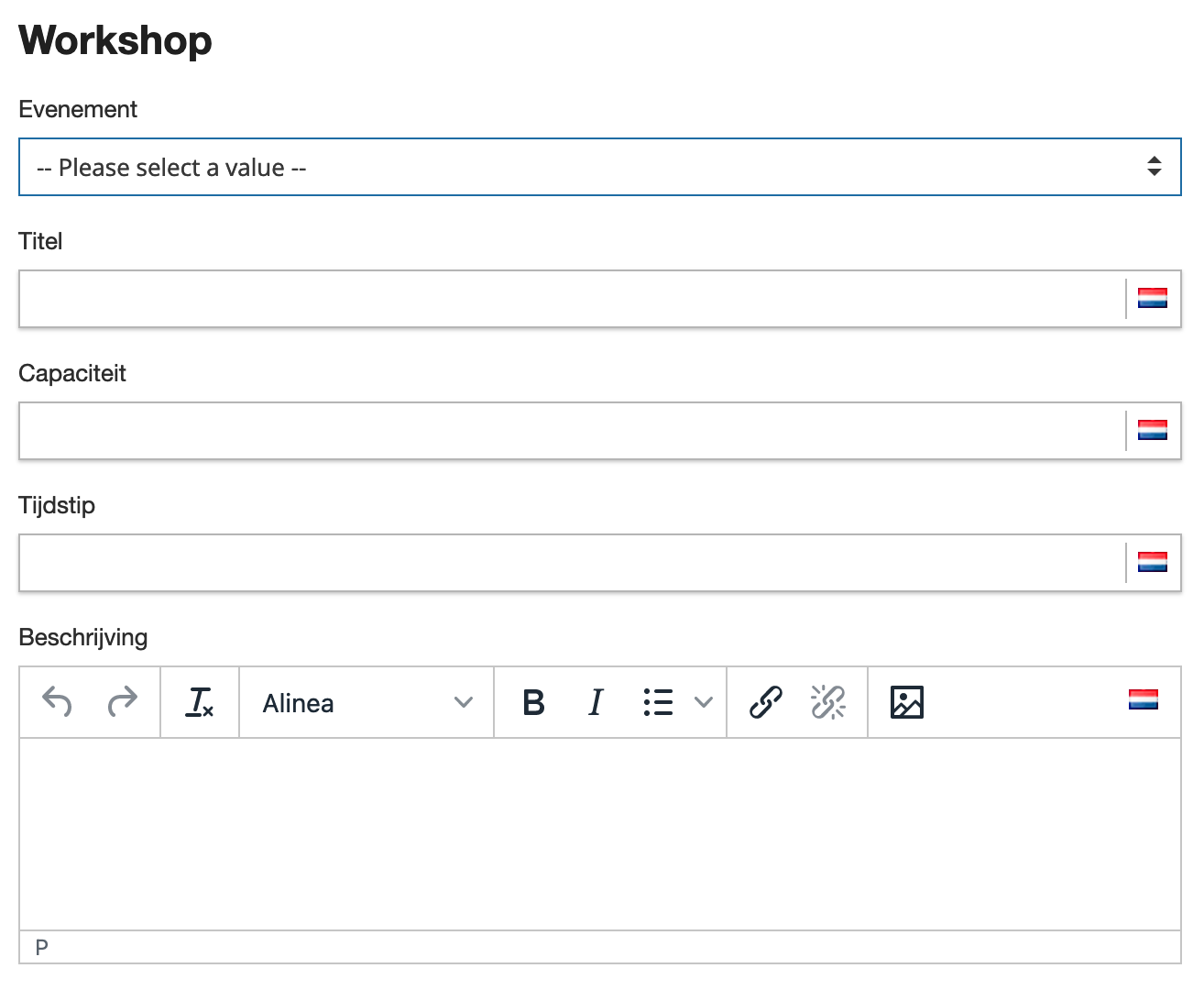The image size is (1204, 1001).
Task: Expand the list options chevron next to bullet list
Action: click(x=704, y=702)
